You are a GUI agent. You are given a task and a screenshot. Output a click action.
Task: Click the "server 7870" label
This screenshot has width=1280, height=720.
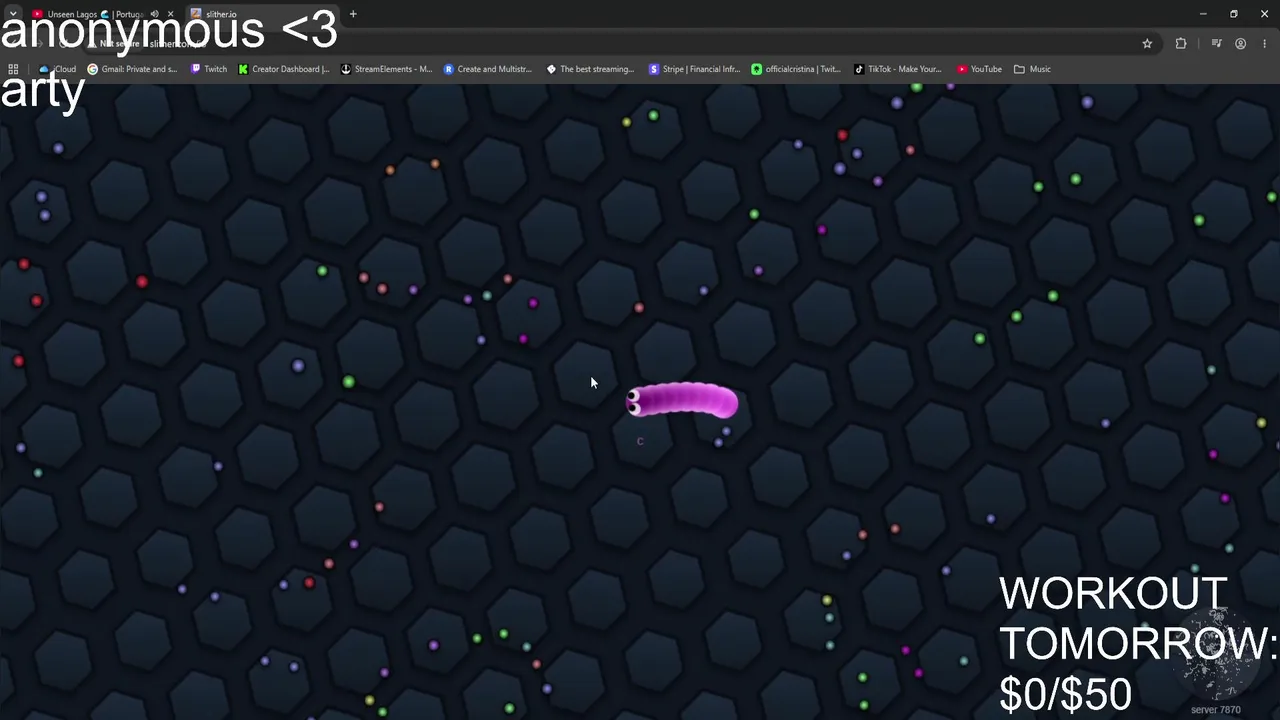point(1215,710)
